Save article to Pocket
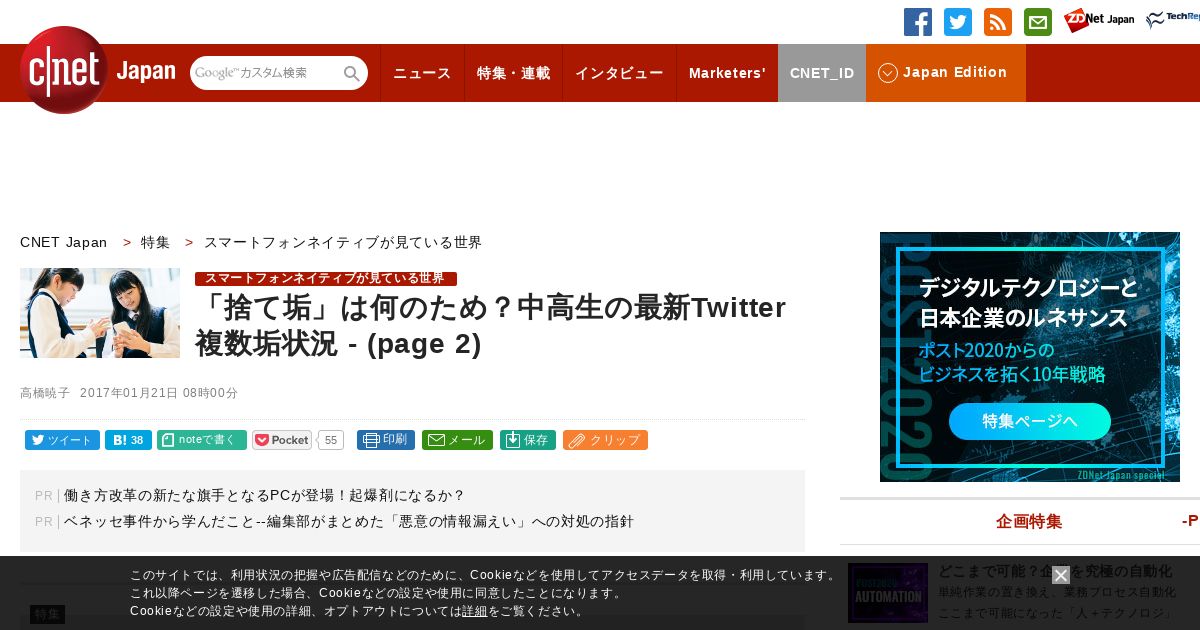The width and height of the screenshot is (1200, 630). [282, 440]
